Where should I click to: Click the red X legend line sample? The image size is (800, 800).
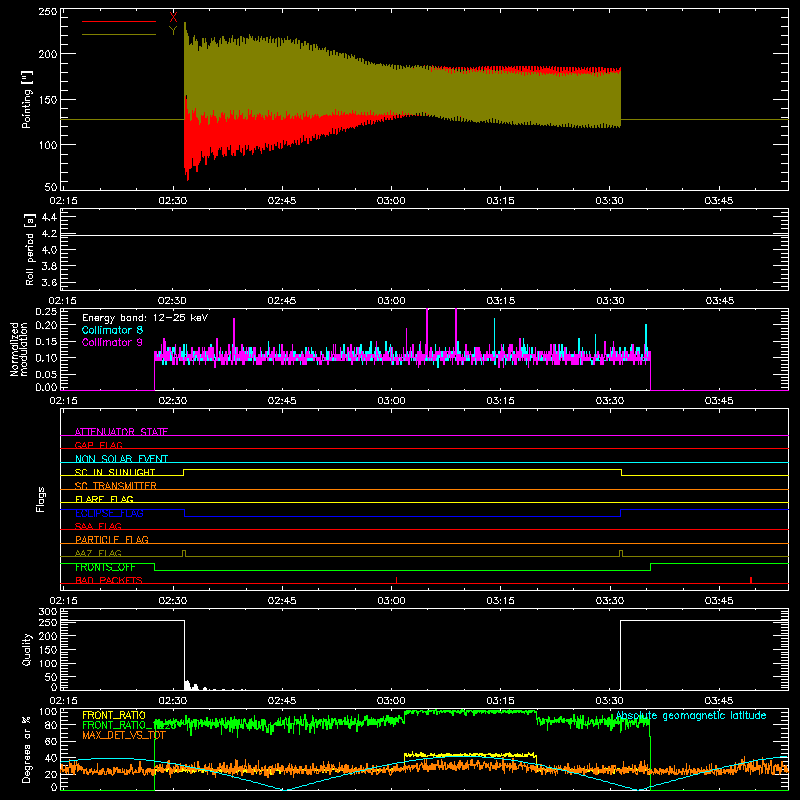click(119, 21)
